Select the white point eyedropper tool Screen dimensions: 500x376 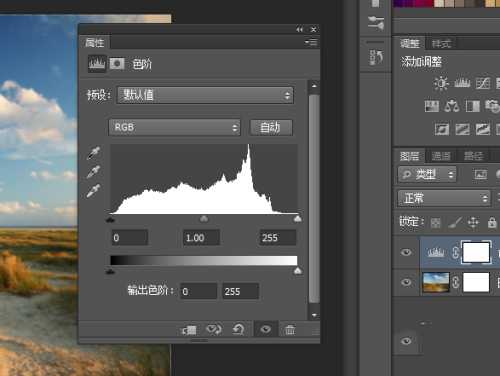tap(93, 190)
